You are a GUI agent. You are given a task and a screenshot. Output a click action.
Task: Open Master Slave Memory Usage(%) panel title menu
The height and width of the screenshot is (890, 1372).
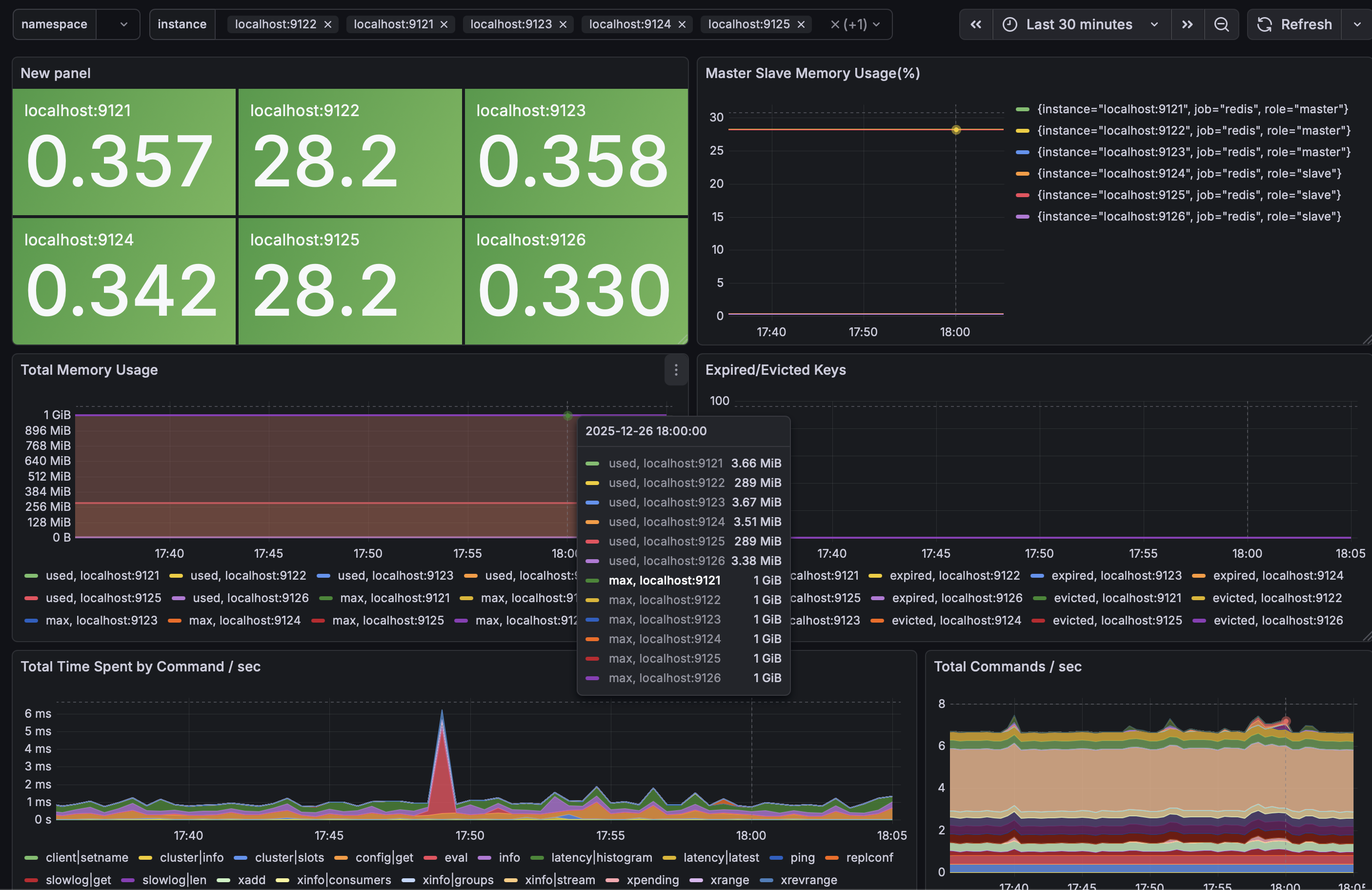(x=812, y=73)
